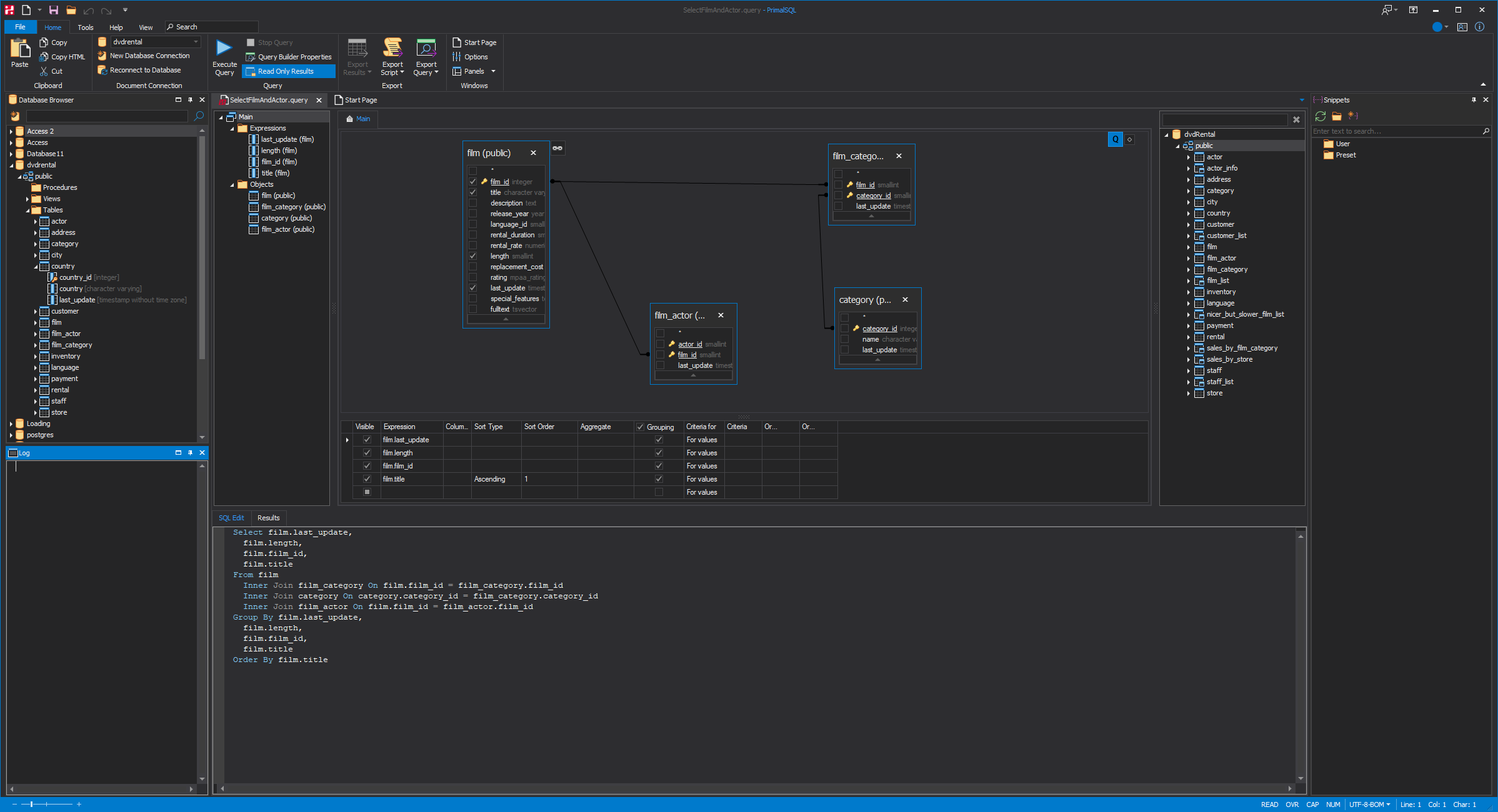The height and width of the screenshot is (812, 1498).
Task: Check actor_id in film_actor table
Action: click(660, 344)
